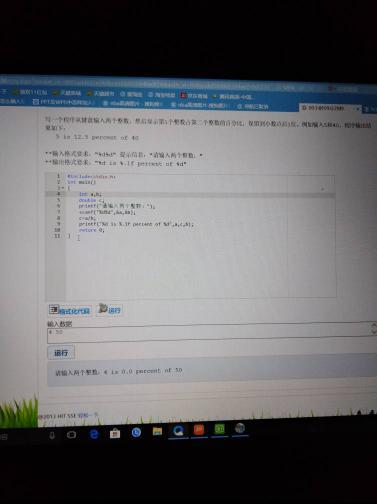The image size is (377, 504).
Task: Click inside the 输入数据 input field
Action: [x=210, y=334]
